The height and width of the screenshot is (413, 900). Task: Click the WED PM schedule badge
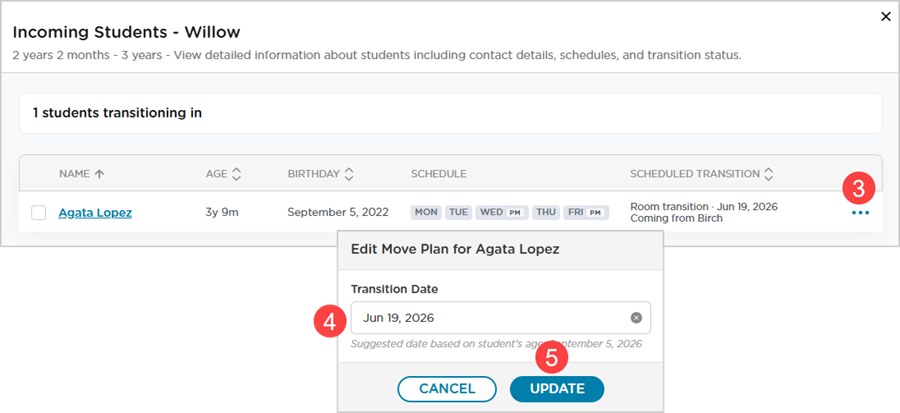pos(502,212)
